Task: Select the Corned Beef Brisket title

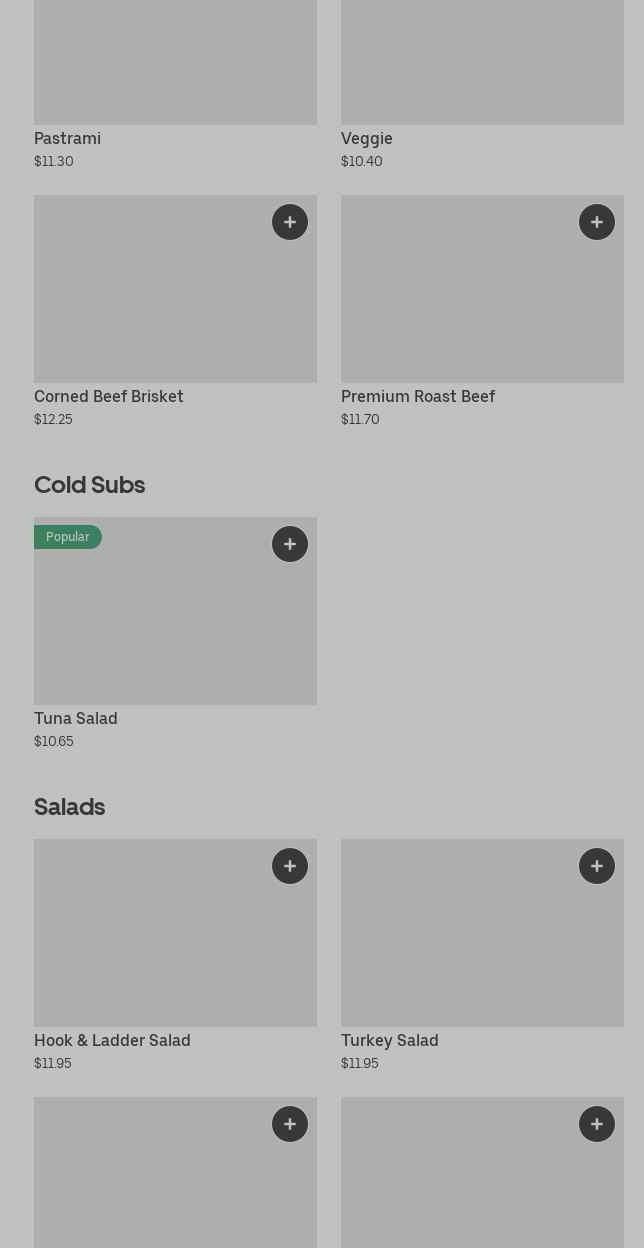Action: click(x=109, y=396)
